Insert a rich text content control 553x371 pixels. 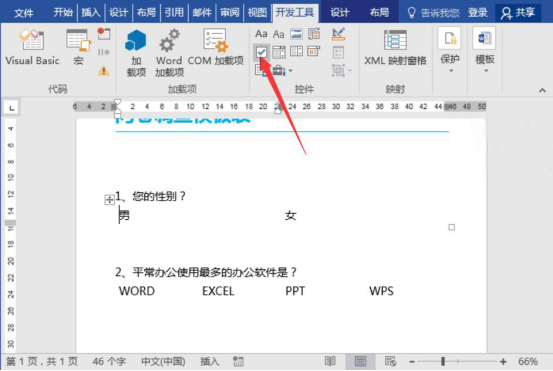tap(261, 34)
